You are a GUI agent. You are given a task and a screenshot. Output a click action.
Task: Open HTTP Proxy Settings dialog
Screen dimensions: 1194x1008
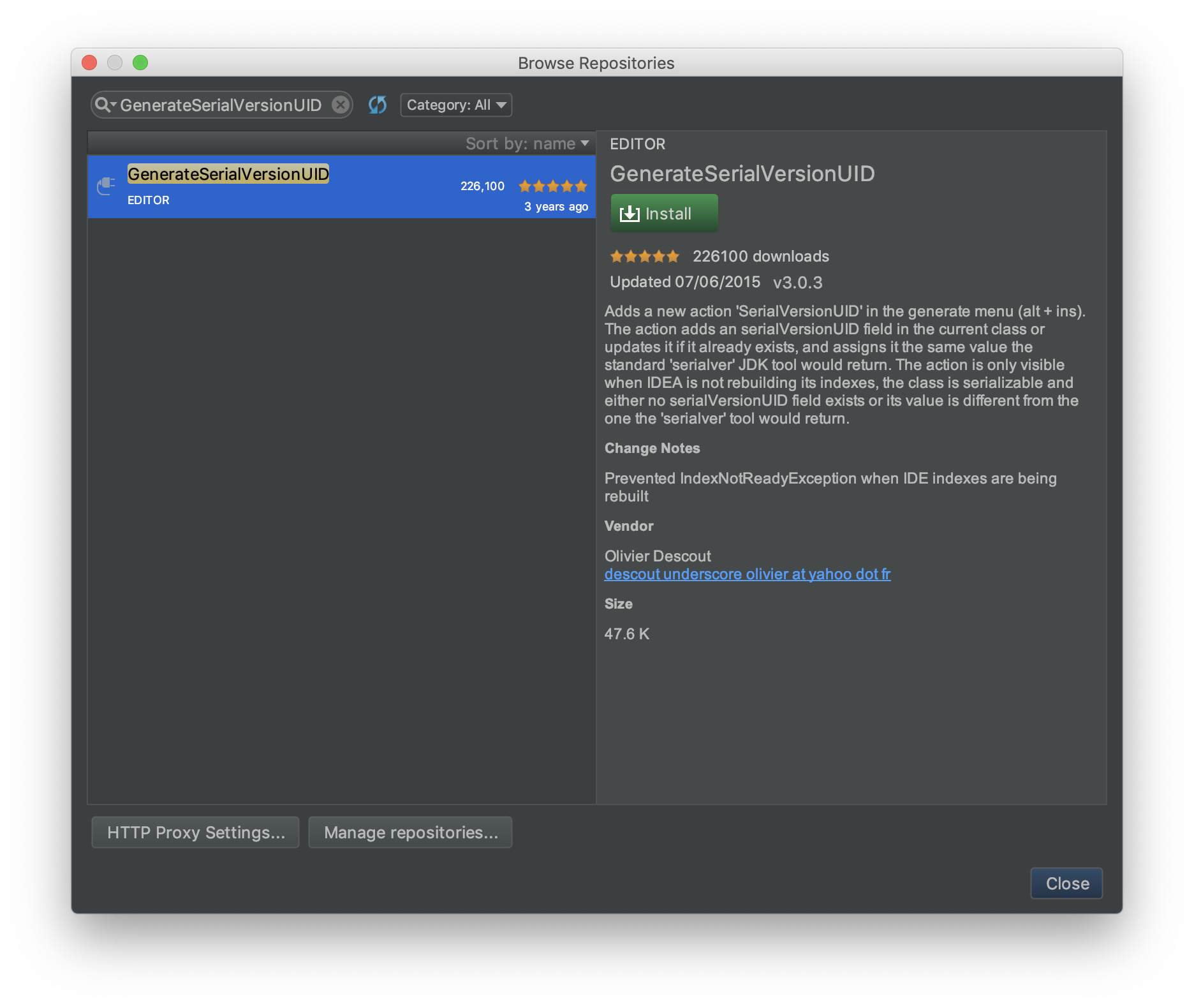coord(195,832)
